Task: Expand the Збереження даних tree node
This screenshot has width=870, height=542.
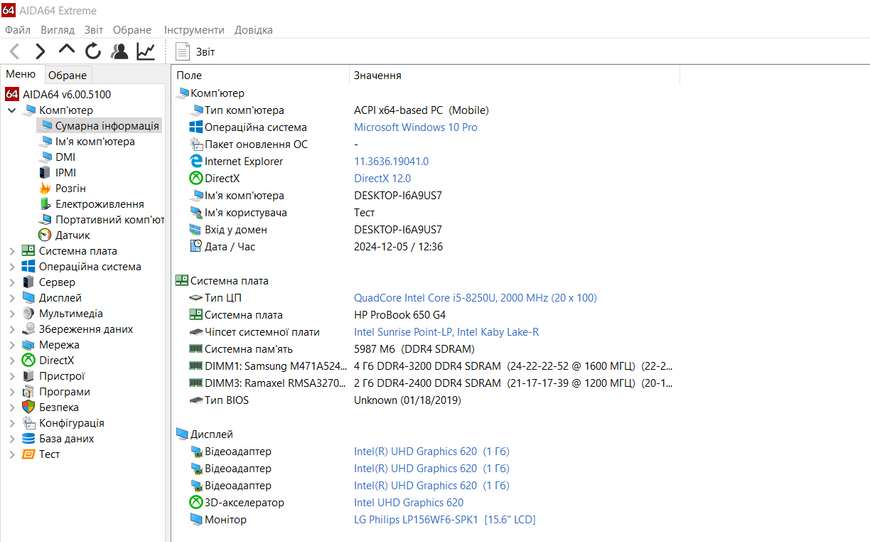Action: (12, 329)
